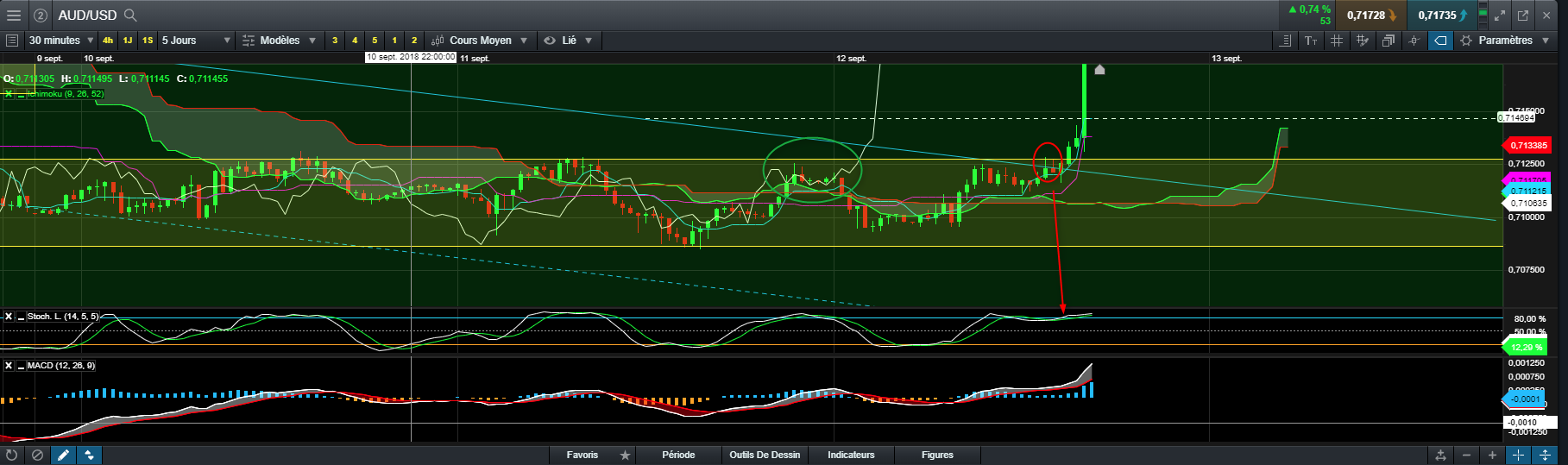Toggle the horizontal compress arrows icon
The height and width of the screenshot is (465, 1568).
coord(1518,455)
